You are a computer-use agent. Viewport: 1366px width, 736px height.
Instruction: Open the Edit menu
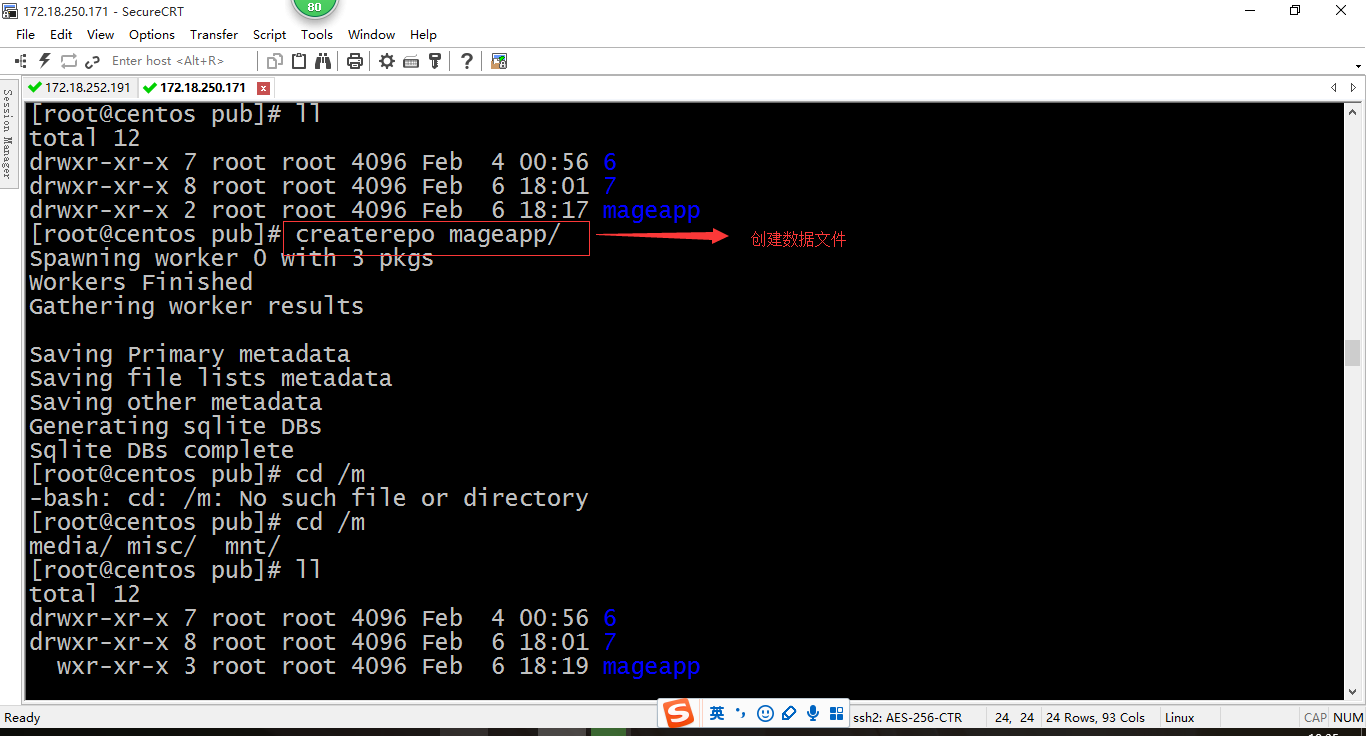tap(61, 34)
